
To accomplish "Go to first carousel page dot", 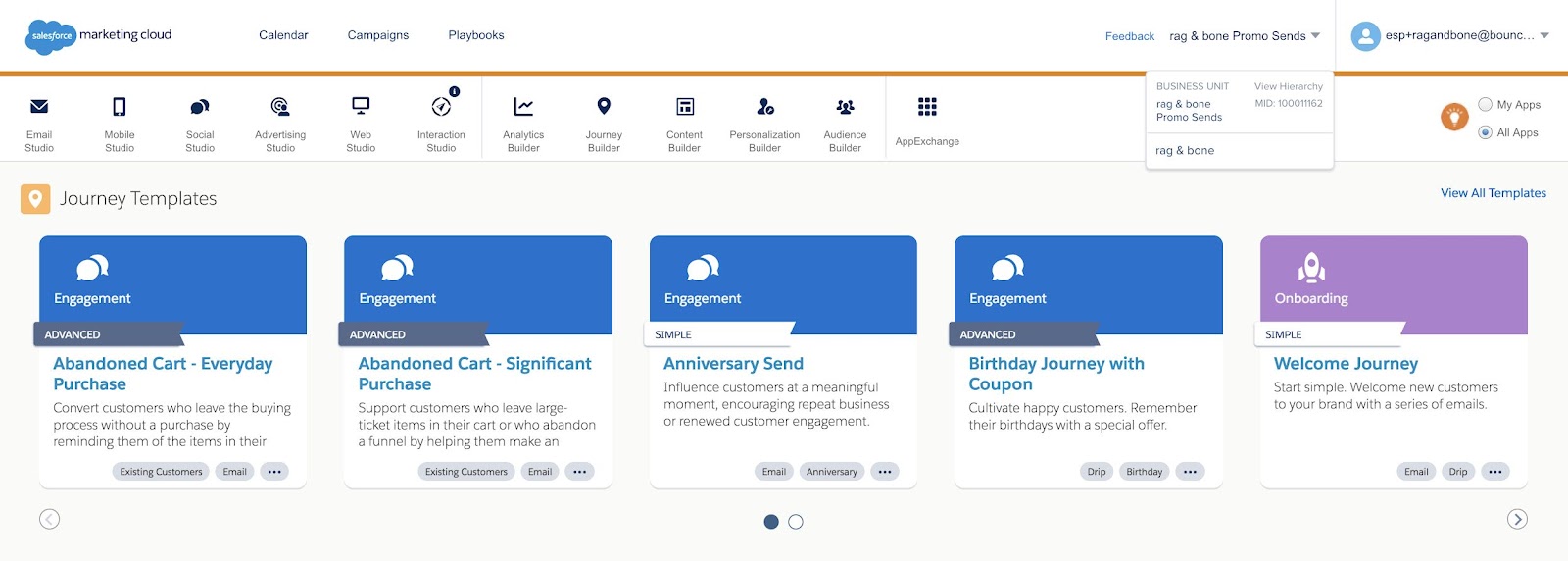I will pyautogui.click(x=771, y=522).
